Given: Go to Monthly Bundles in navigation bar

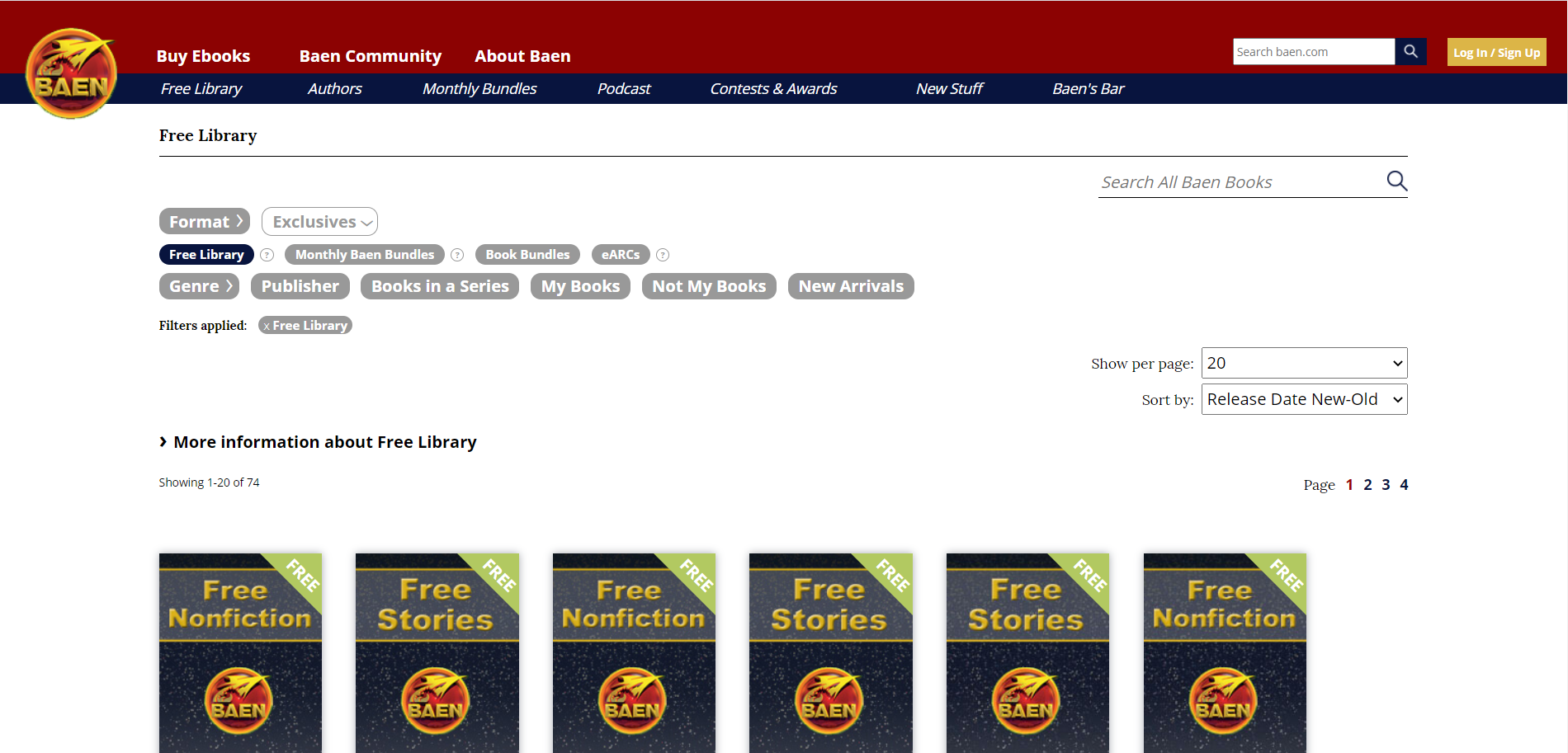Looking at the screenshot, I should click(479, 89).
